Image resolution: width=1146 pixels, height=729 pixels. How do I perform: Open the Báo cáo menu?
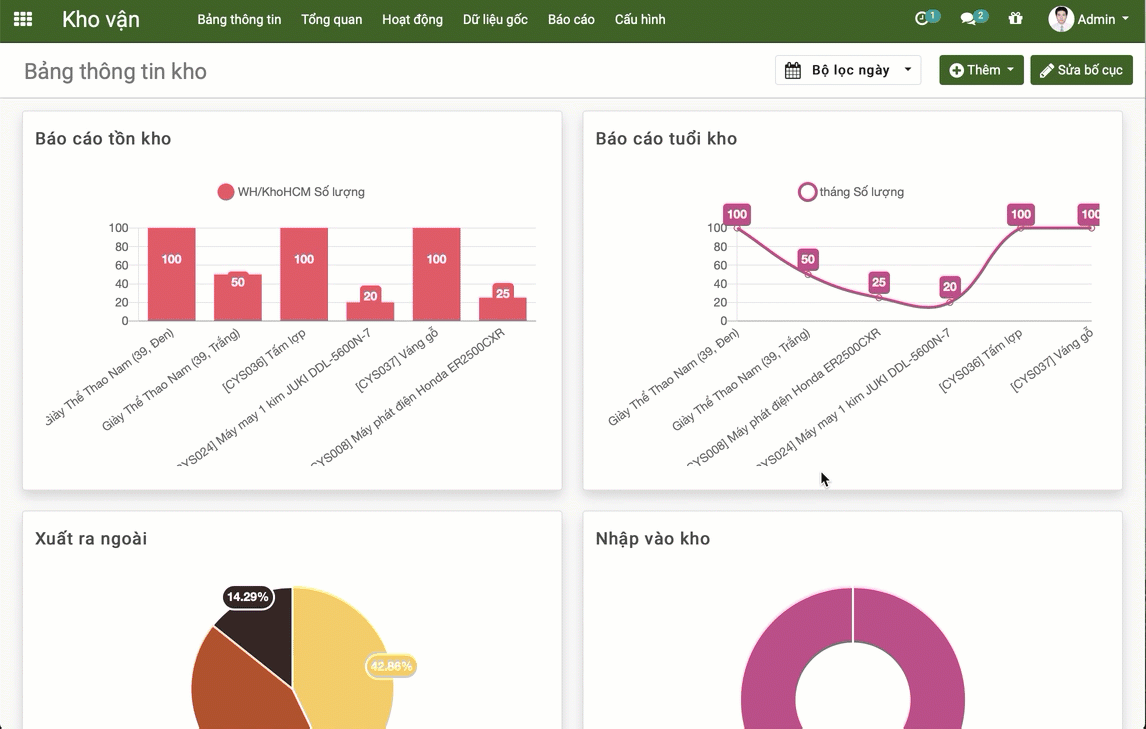(x=571, y=20)
